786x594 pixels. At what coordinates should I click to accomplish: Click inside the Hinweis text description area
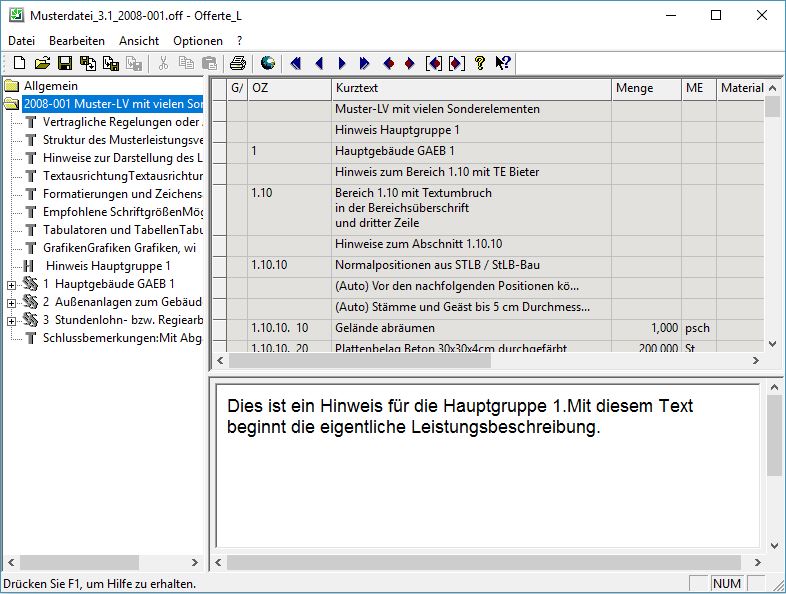point(487,466)
